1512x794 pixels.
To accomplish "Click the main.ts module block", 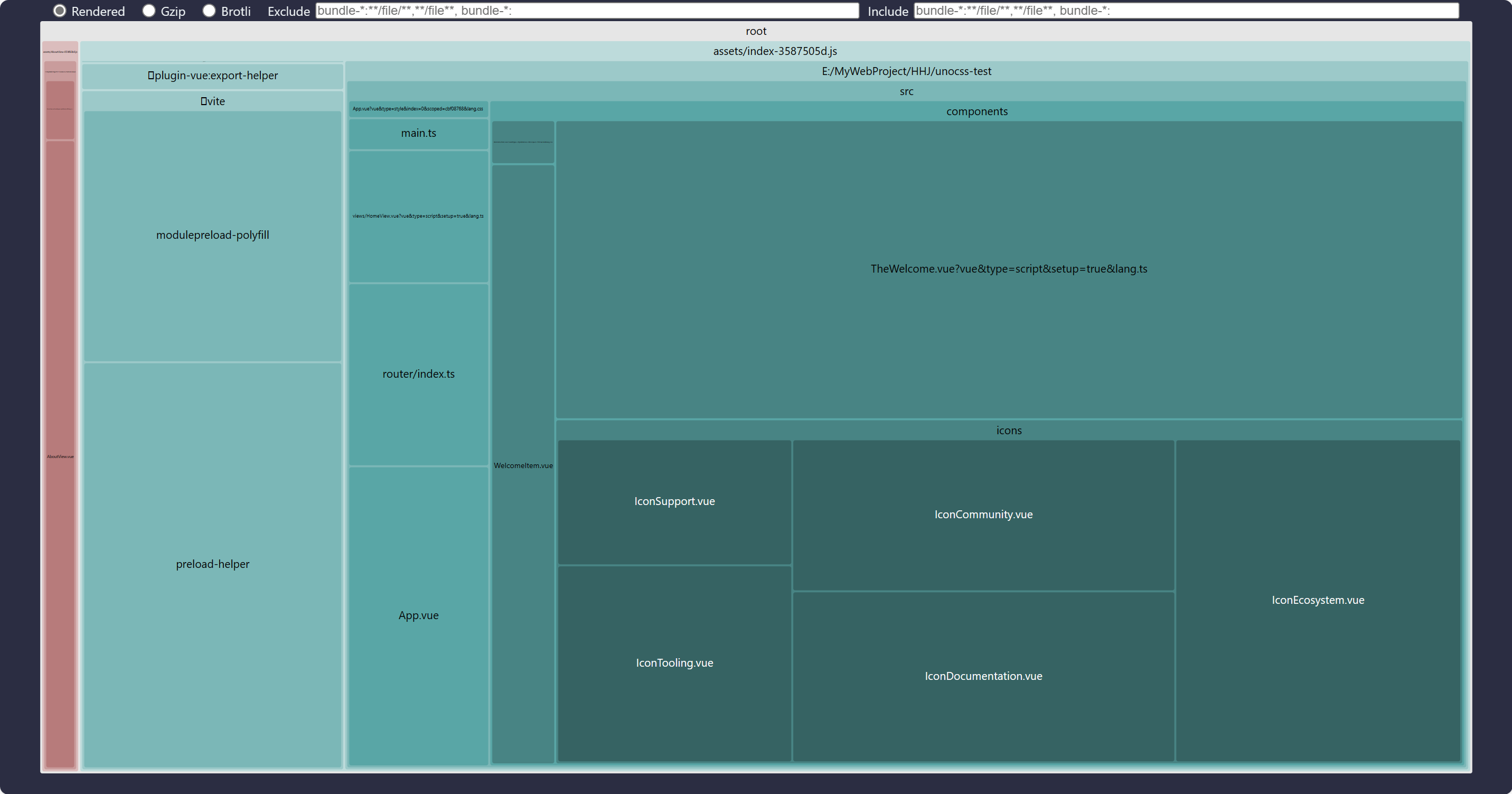I will [x=418, y=133].
